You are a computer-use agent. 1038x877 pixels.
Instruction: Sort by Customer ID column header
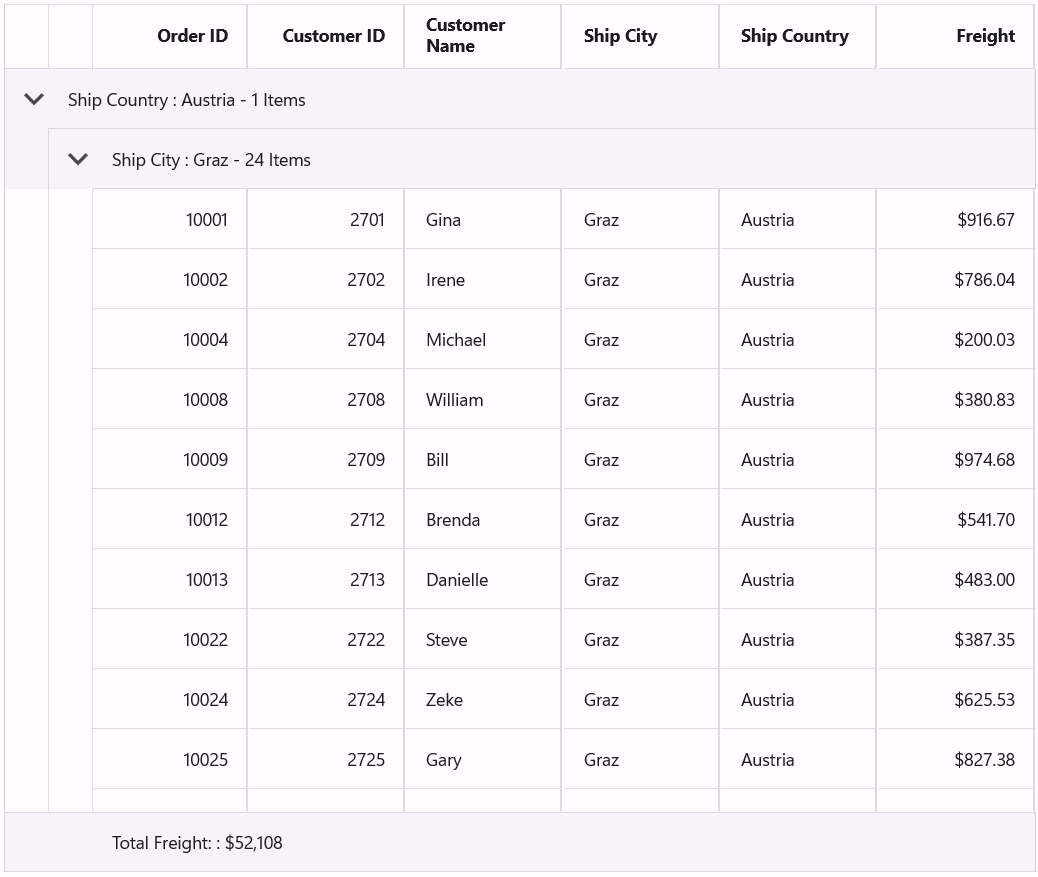[333, 36]
